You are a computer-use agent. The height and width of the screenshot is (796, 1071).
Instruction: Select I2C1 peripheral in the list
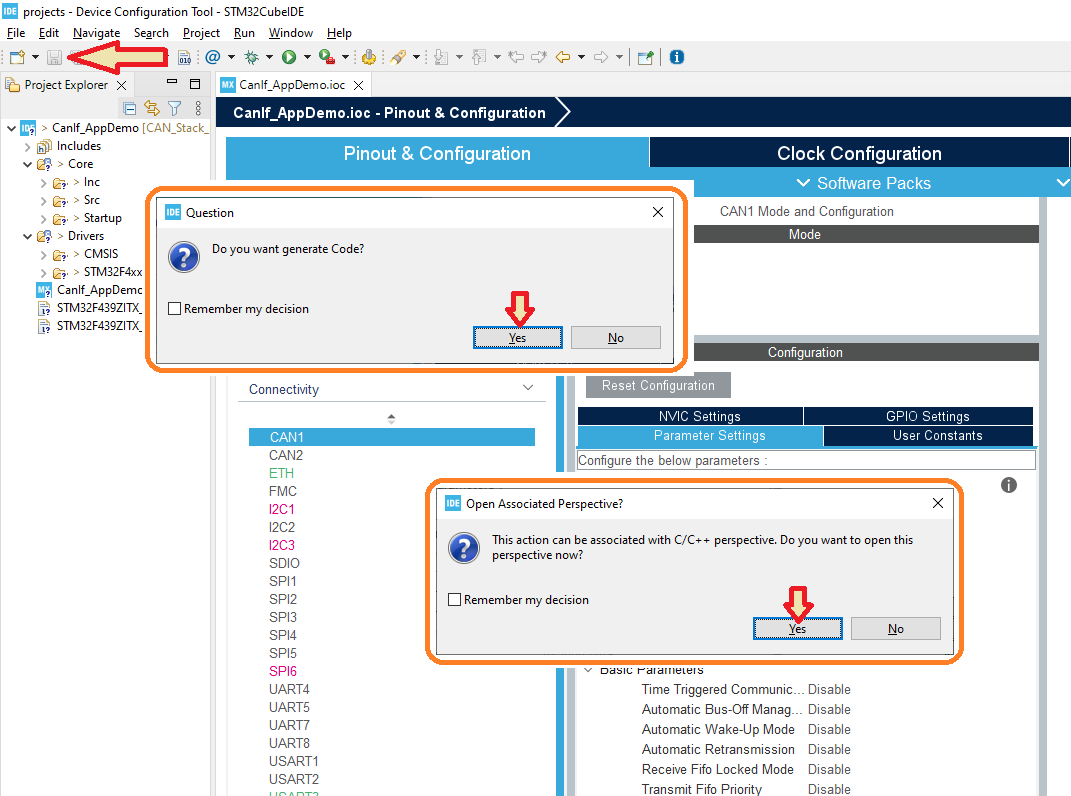(281, 509)
